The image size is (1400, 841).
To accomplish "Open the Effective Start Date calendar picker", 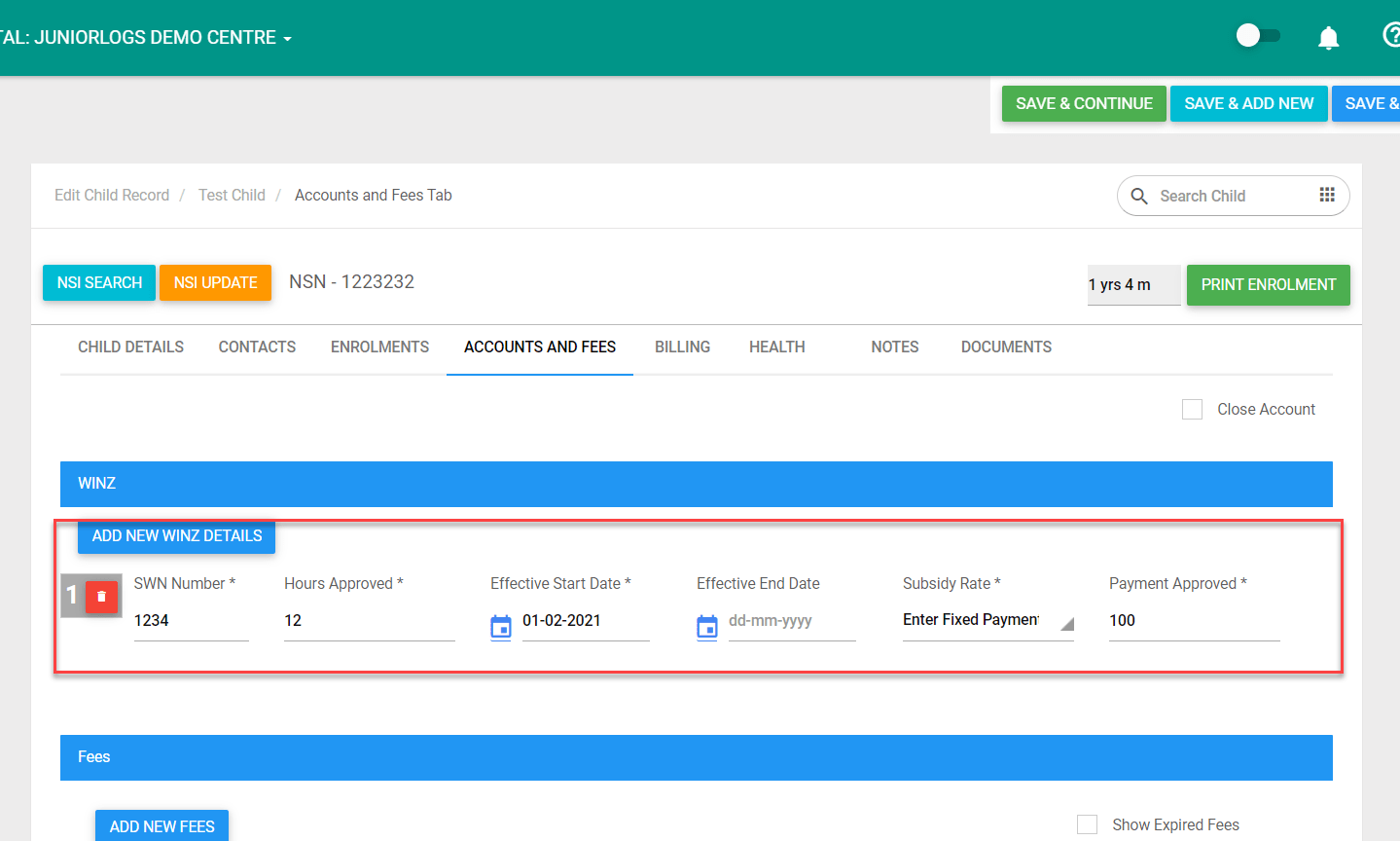I will [x=500, y=627].
